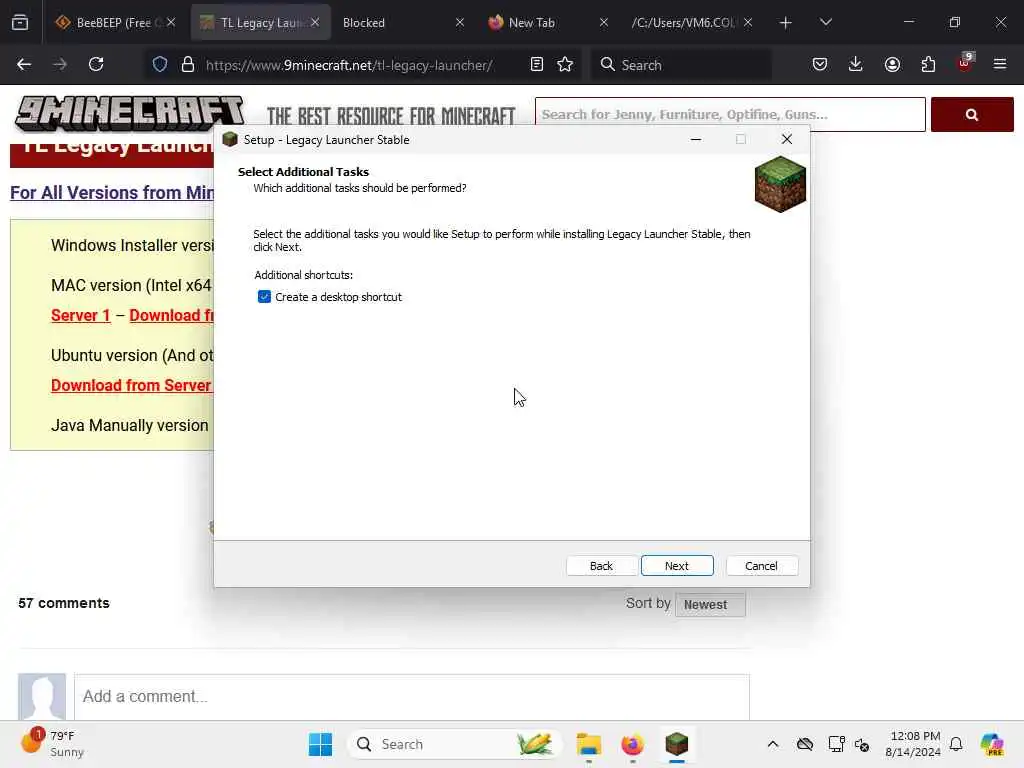The height and width of the screenshot is (768, 1024).
Task: Open Firefox from taskbar
Action: (632, 744)
